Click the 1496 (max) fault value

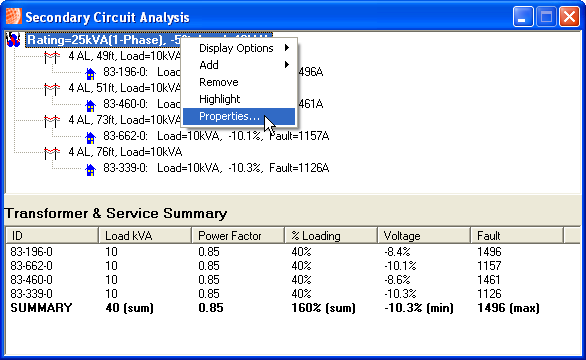coord(509,308)
